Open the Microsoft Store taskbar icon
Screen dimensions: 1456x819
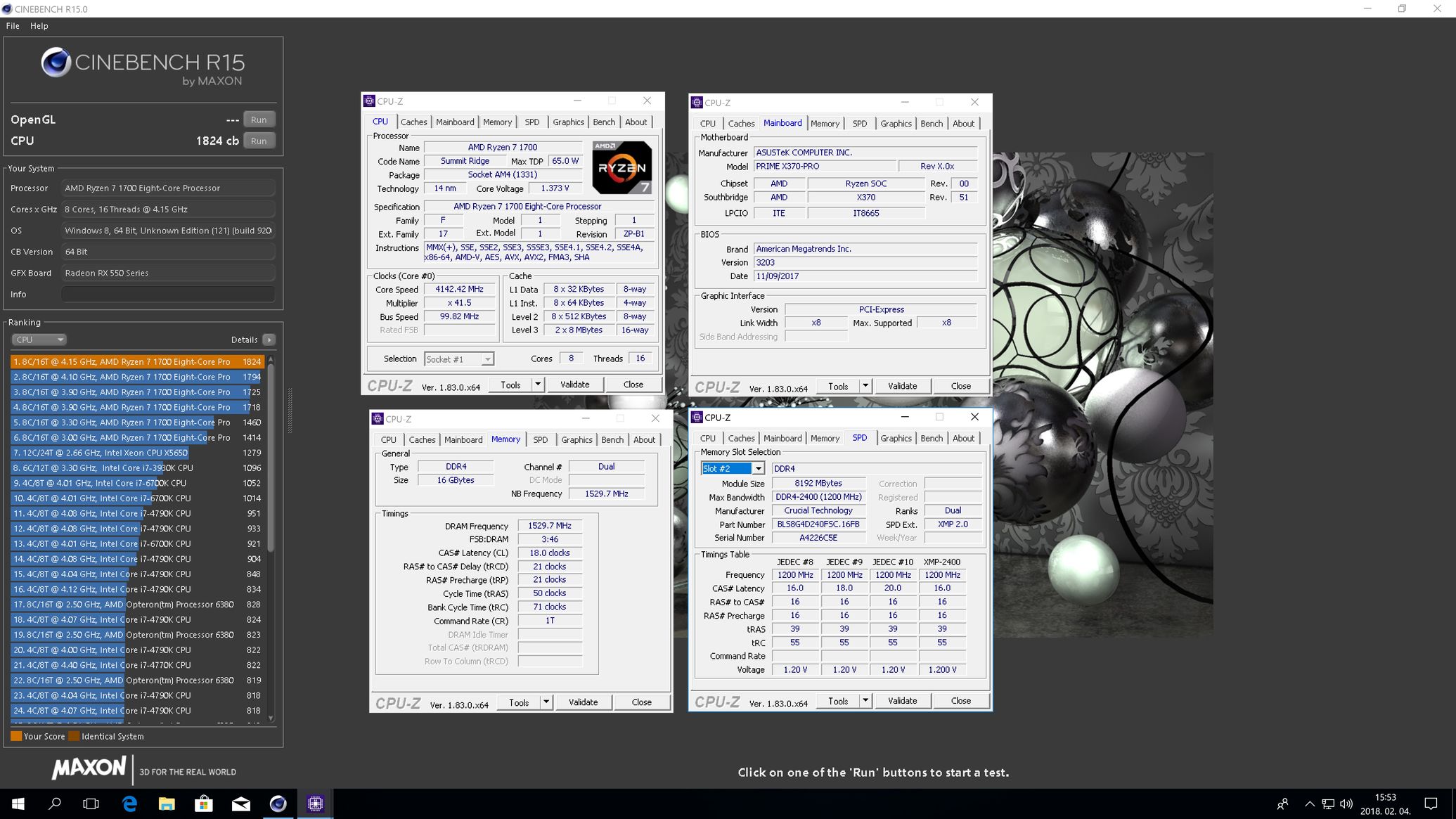point(204,804)
